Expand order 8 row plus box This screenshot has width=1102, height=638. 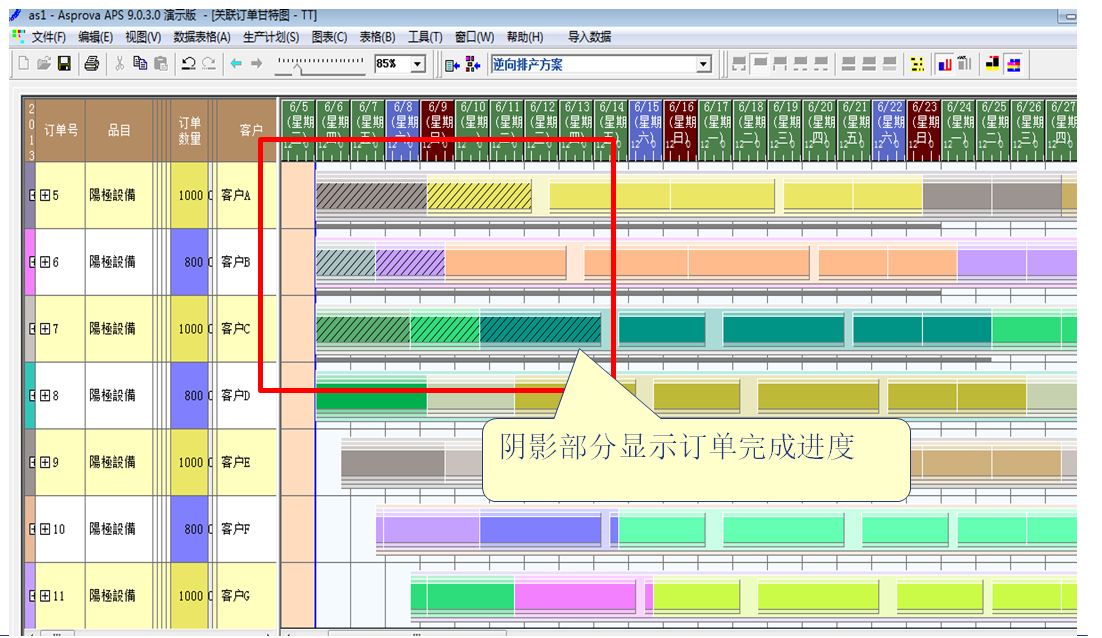point(45,395)
